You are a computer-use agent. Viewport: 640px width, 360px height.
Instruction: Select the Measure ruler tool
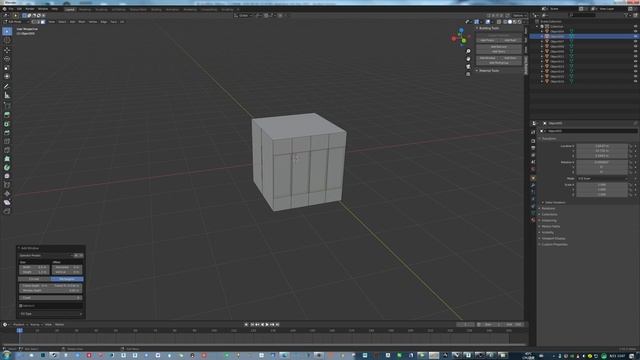click(x=7, y=95)
